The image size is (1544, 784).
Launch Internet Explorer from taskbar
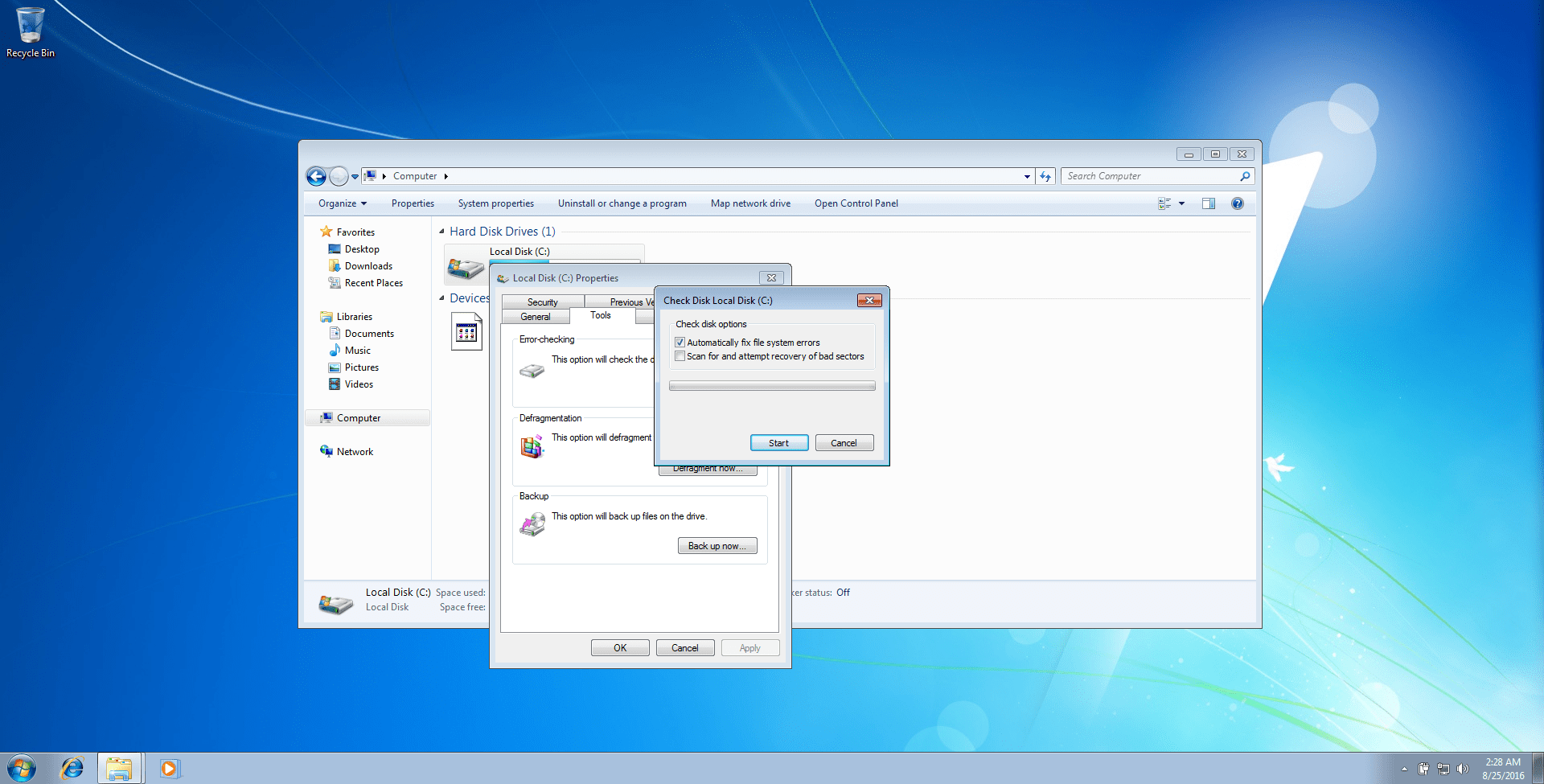click(x=72, y=769)
